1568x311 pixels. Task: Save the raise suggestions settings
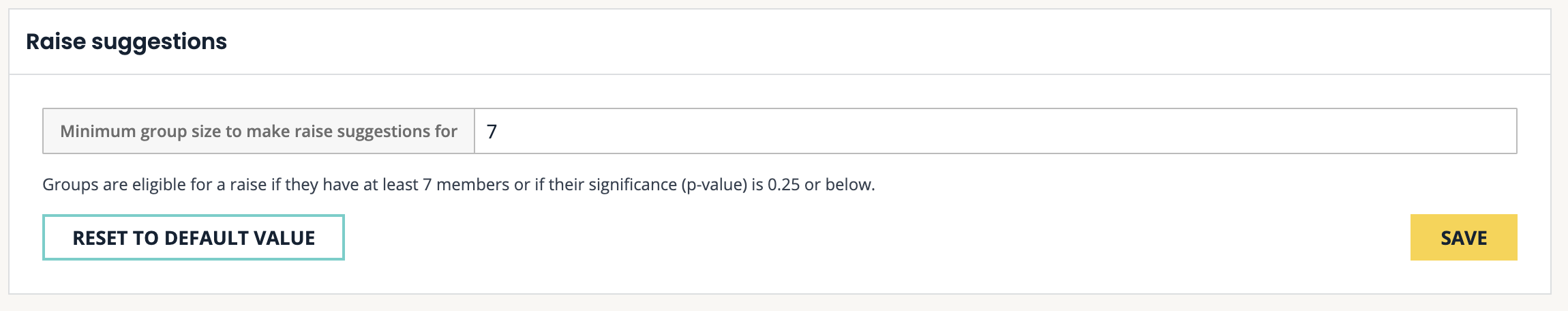[1463, 237]
